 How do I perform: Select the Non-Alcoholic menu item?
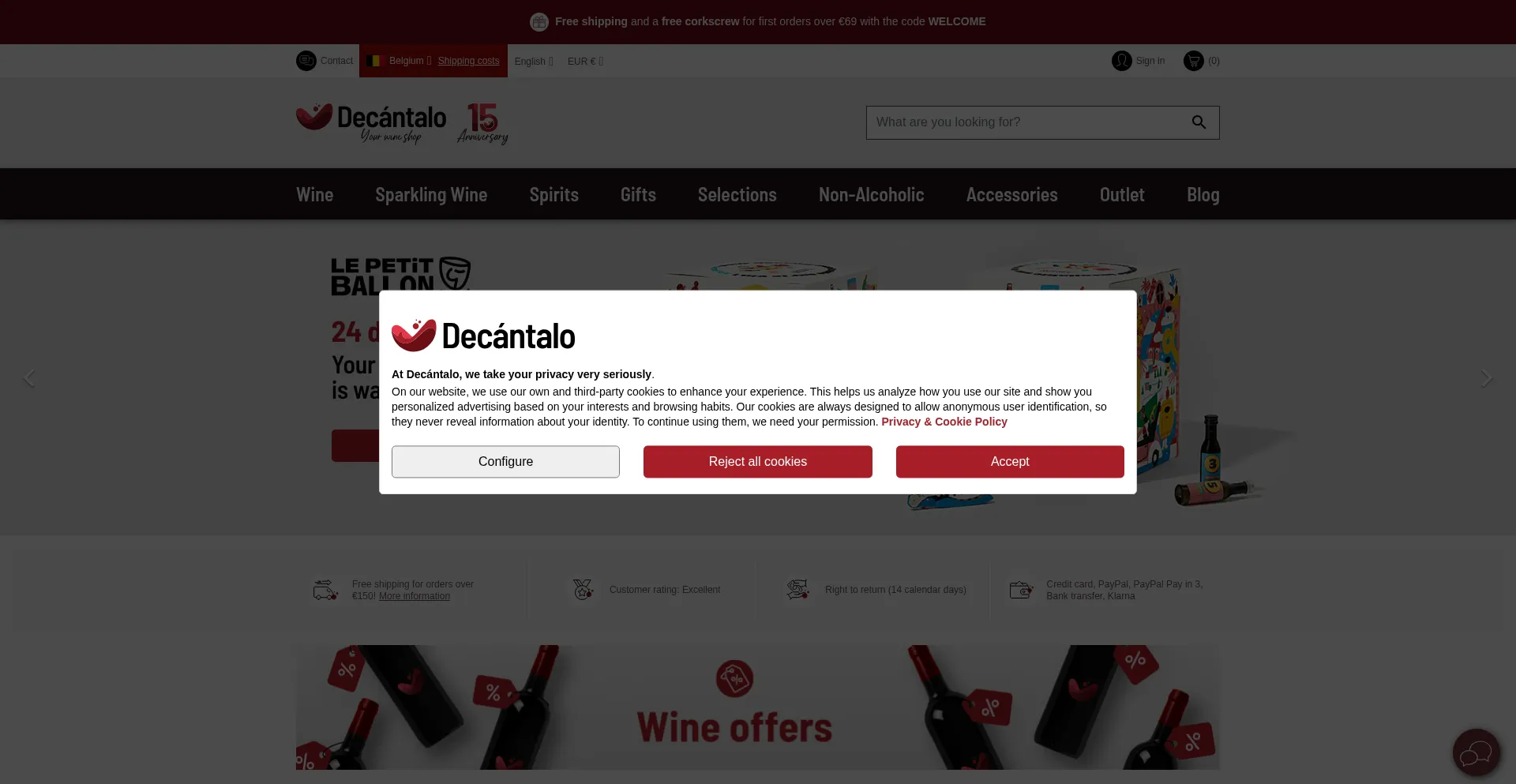871,195
